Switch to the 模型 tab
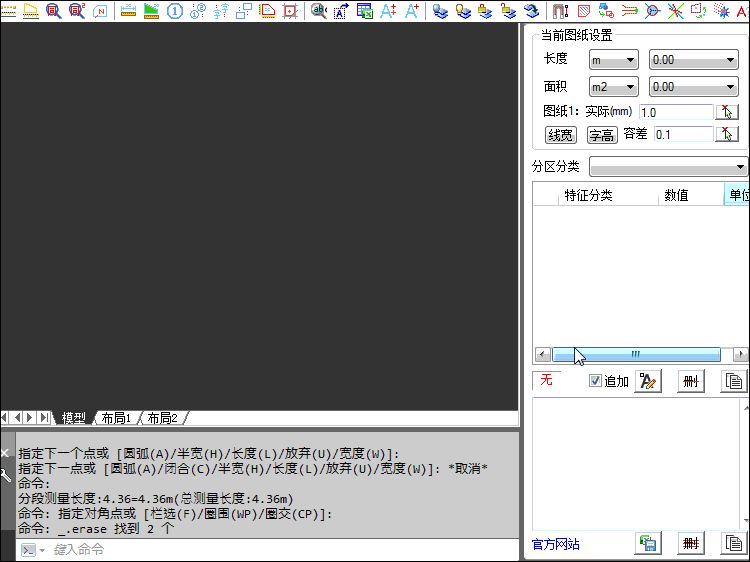 tap(74, 418)
